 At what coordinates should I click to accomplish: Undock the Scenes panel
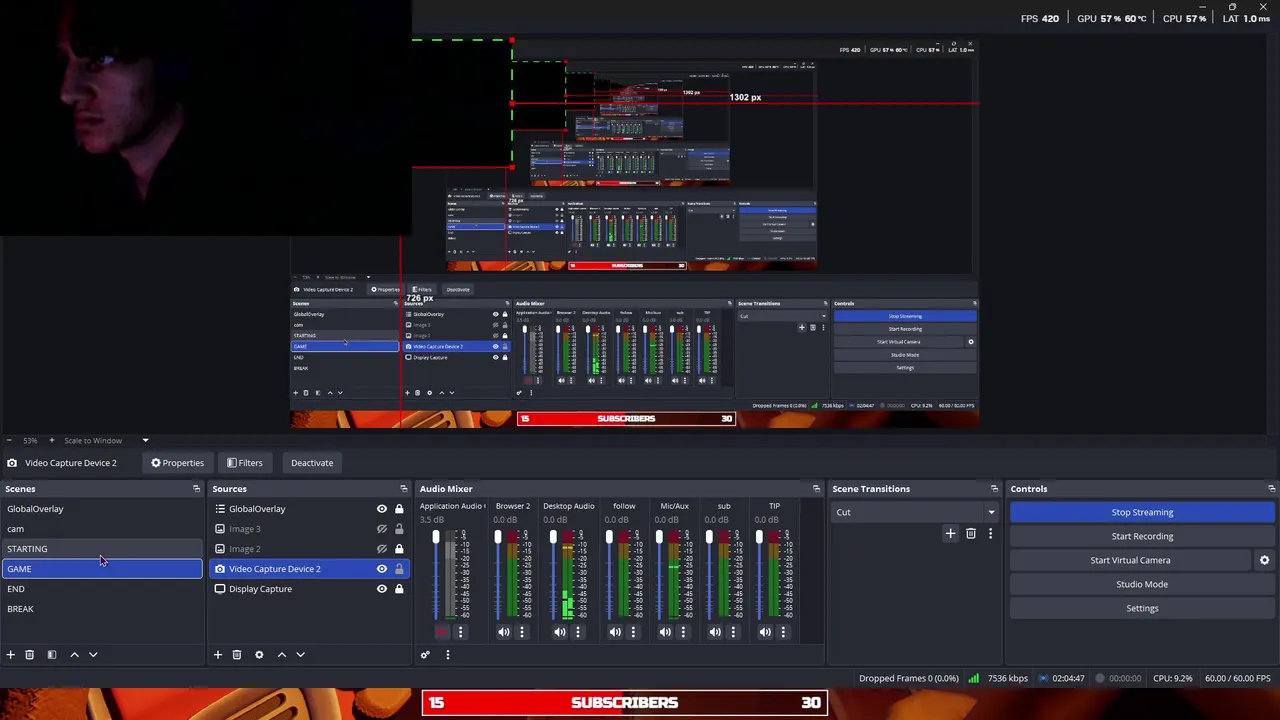click(x=196, y=489)
